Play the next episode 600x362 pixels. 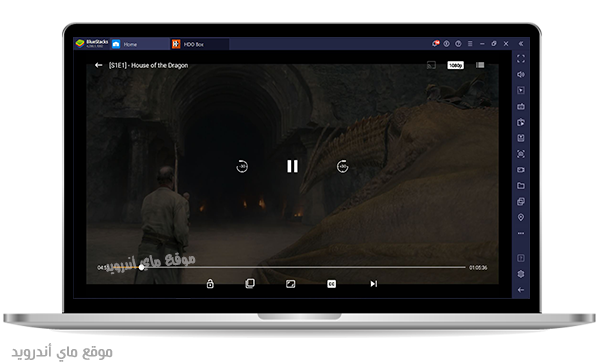[x=373, y=284]
